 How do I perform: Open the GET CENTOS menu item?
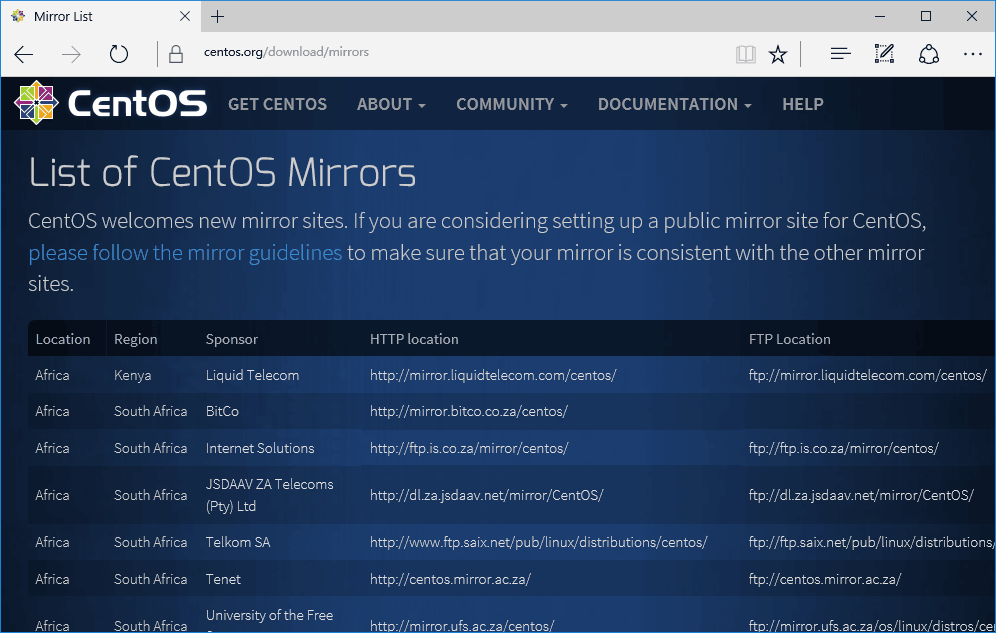click(277, 104)
